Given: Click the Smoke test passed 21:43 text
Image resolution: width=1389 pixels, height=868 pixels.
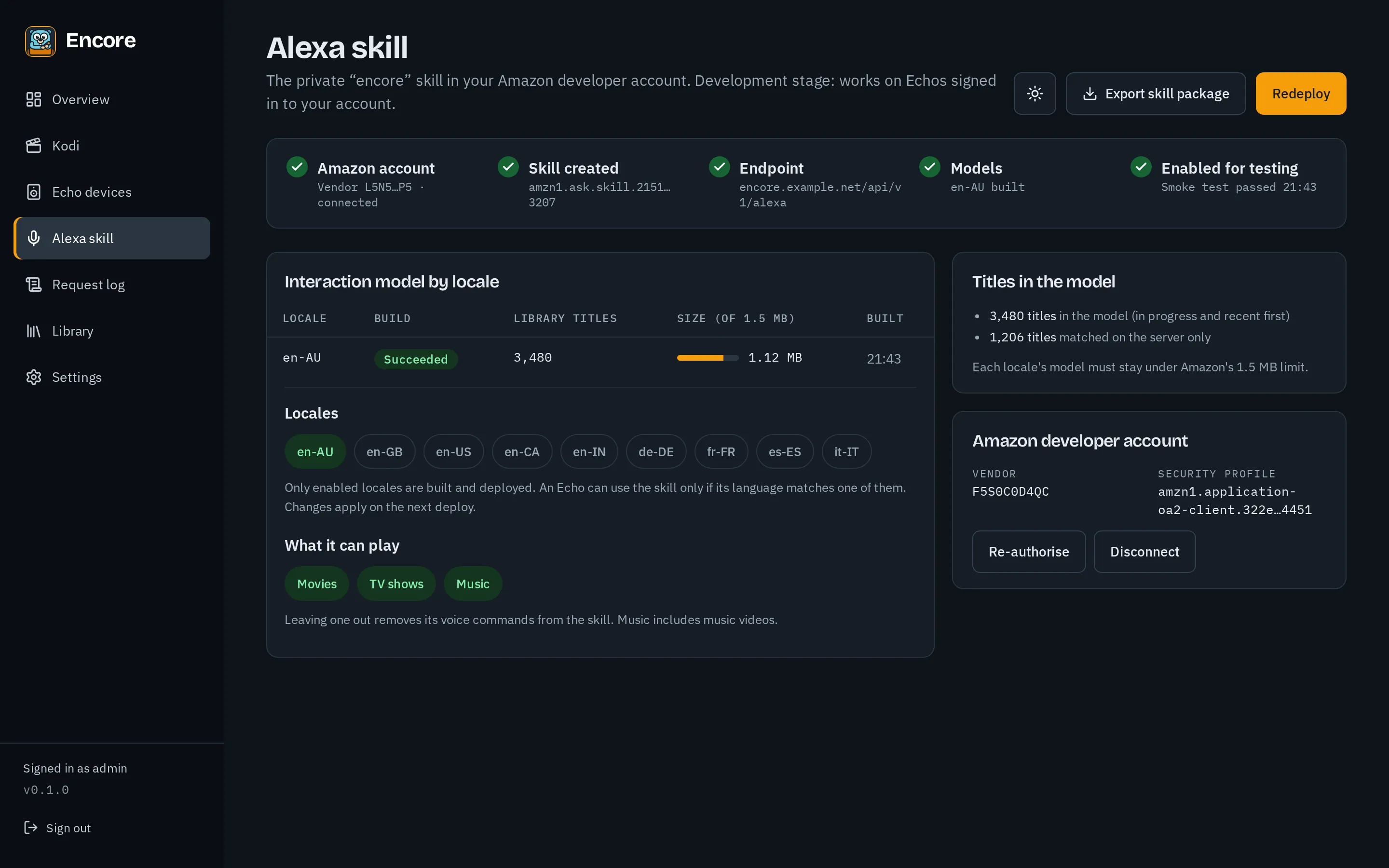Looking at the screenshot, I should 1239,187.
